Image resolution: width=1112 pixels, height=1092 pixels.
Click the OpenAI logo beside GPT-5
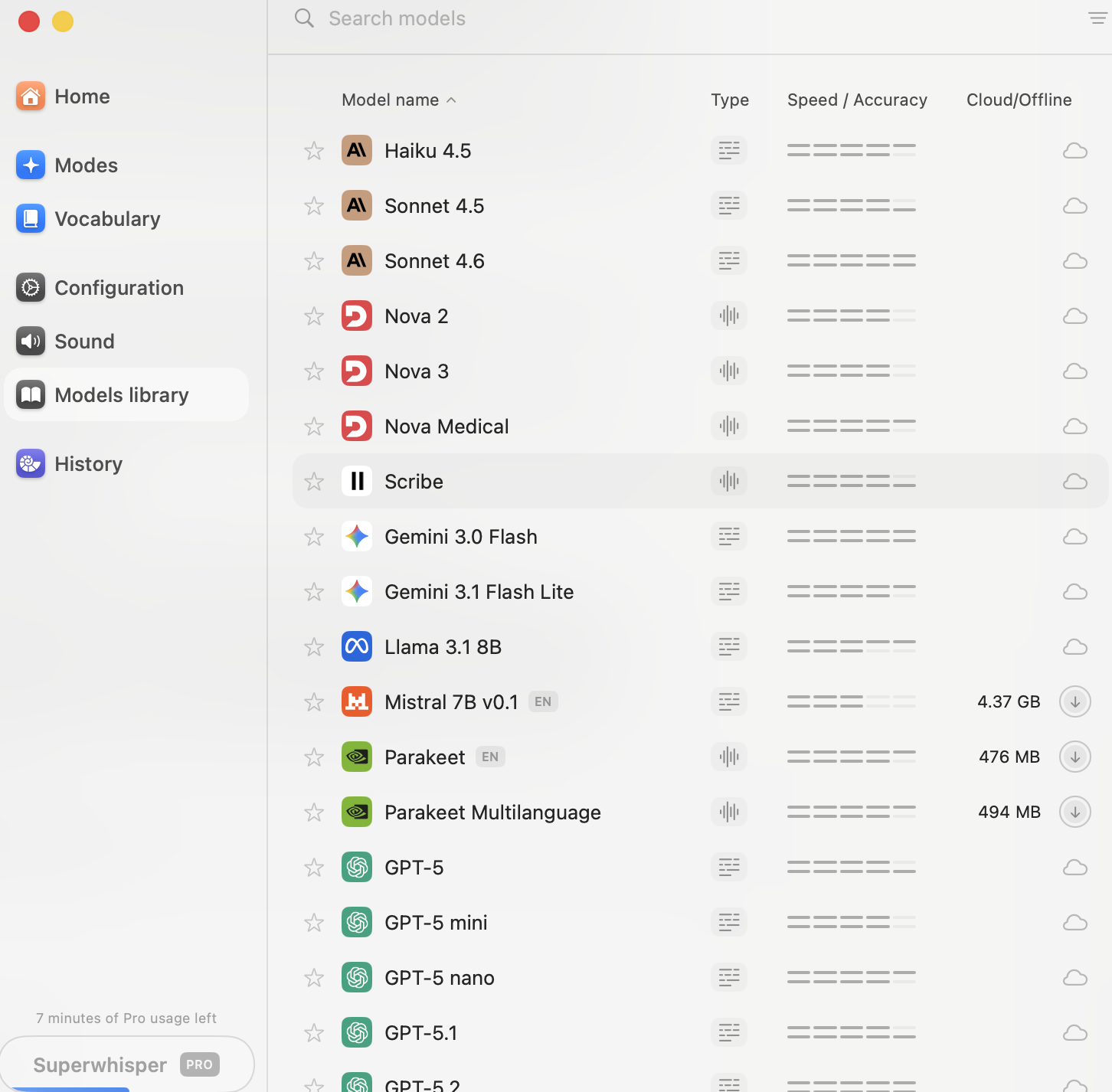[x=357, y=867]
